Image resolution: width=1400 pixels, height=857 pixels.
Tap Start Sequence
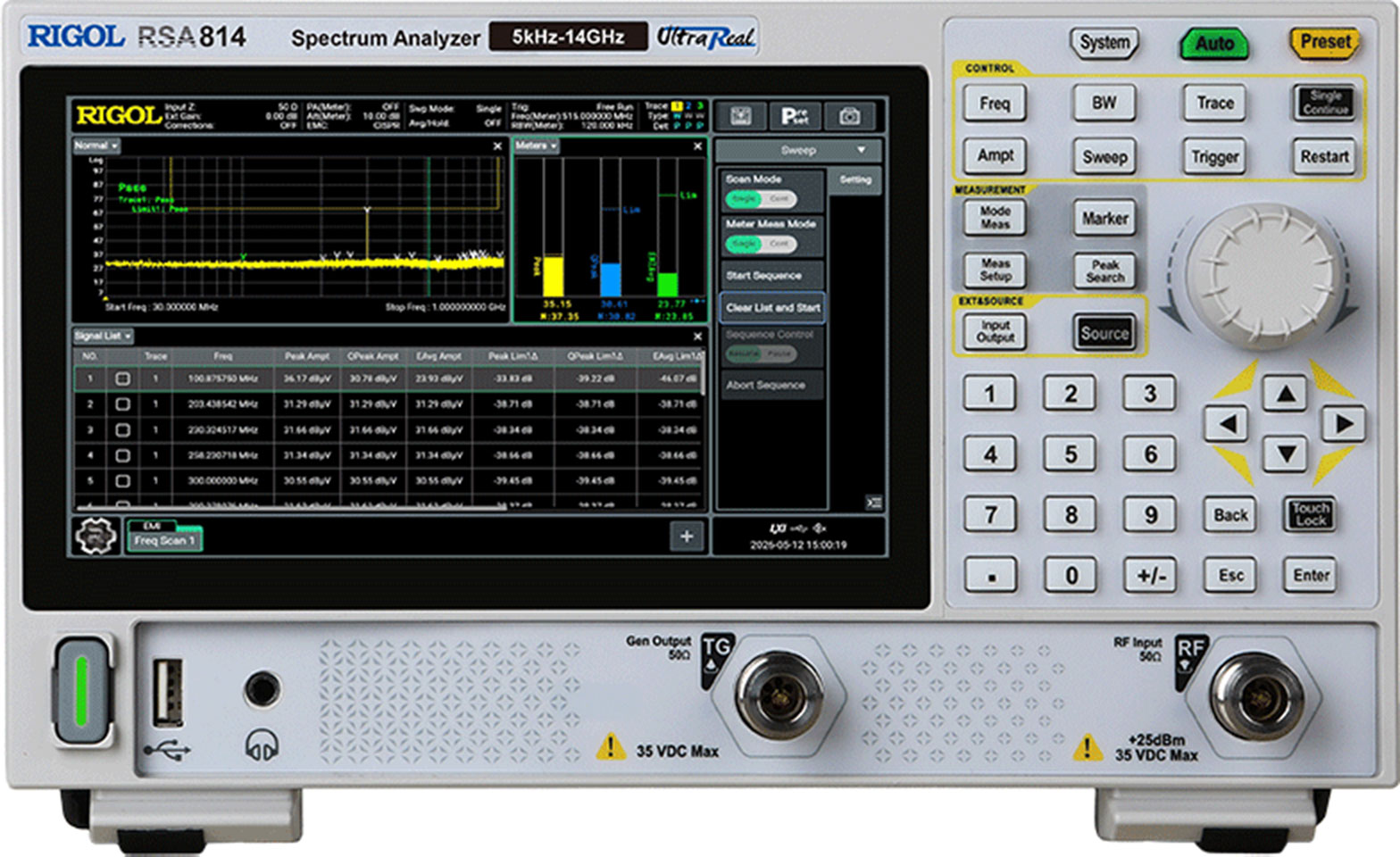coord(771,276)
